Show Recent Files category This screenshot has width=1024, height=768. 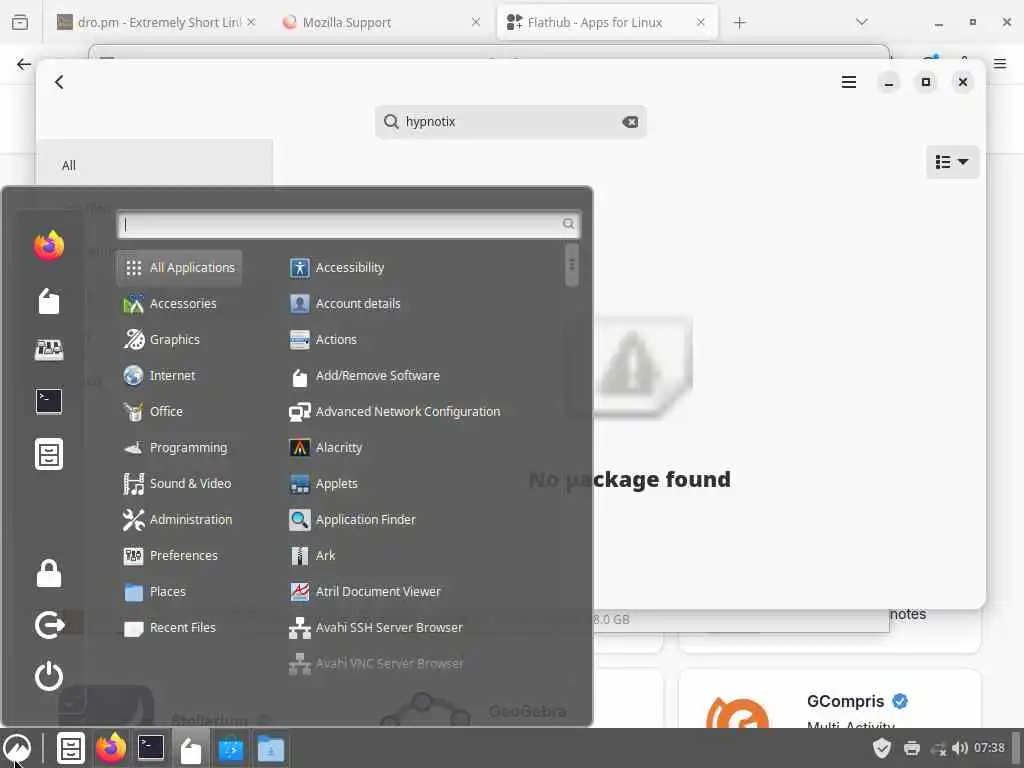(x=170, y=627)
